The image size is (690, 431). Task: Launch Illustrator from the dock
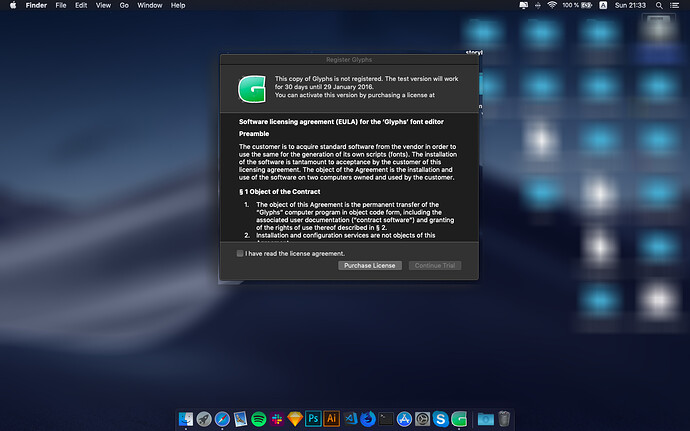331,419
